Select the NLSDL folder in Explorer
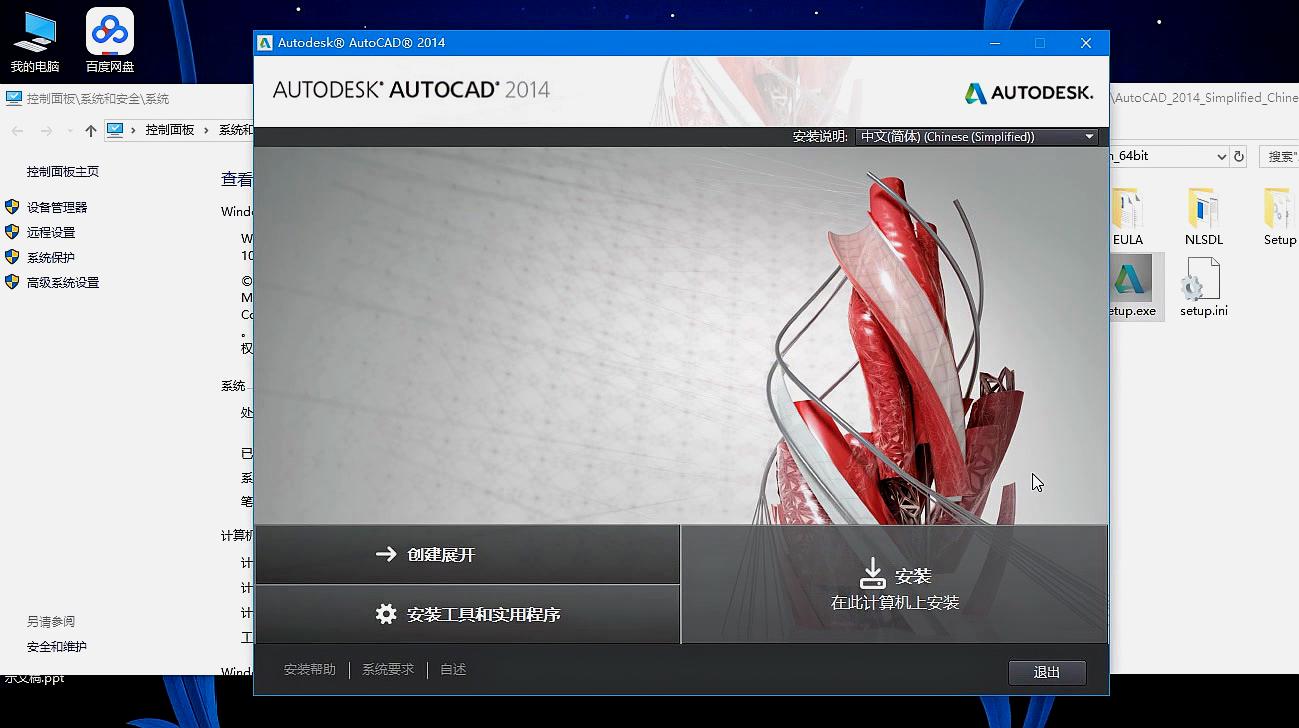The width and height of the screenshot is (1299, 728). [1204, 217]
